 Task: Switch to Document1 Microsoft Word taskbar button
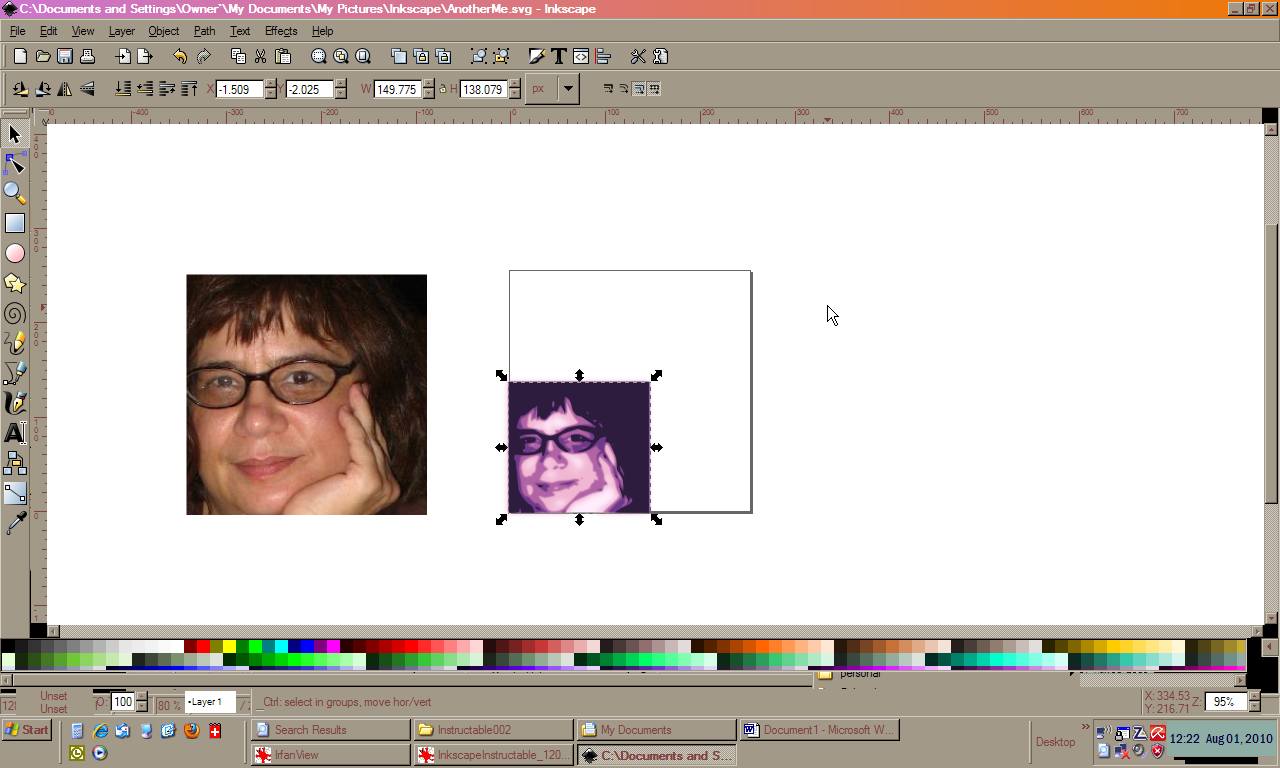819,730
